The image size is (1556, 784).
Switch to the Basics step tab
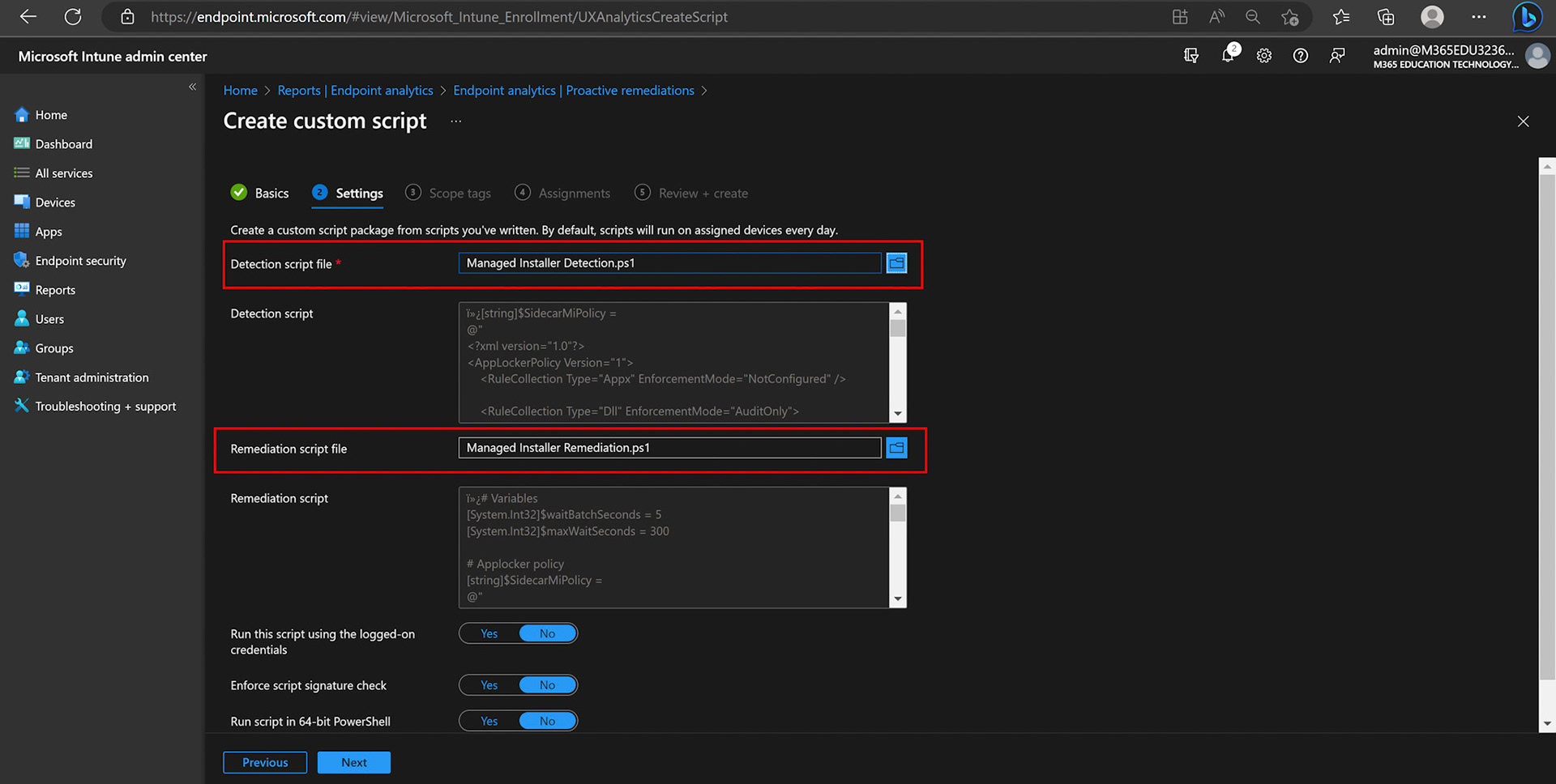259,193
